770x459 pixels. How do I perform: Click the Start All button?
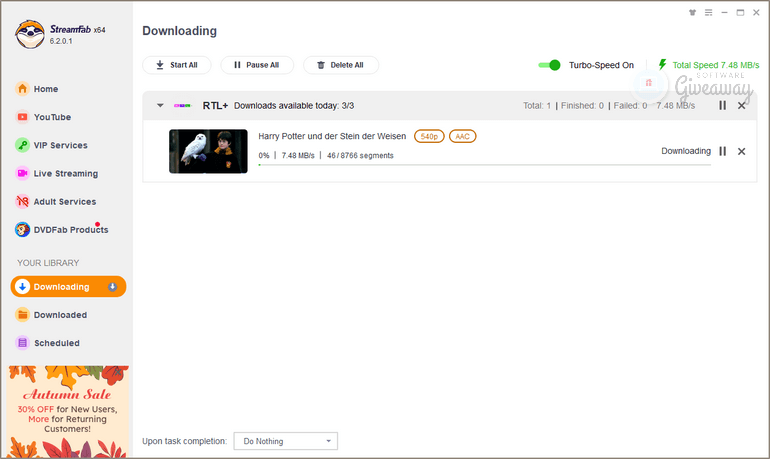click(176, 65)
